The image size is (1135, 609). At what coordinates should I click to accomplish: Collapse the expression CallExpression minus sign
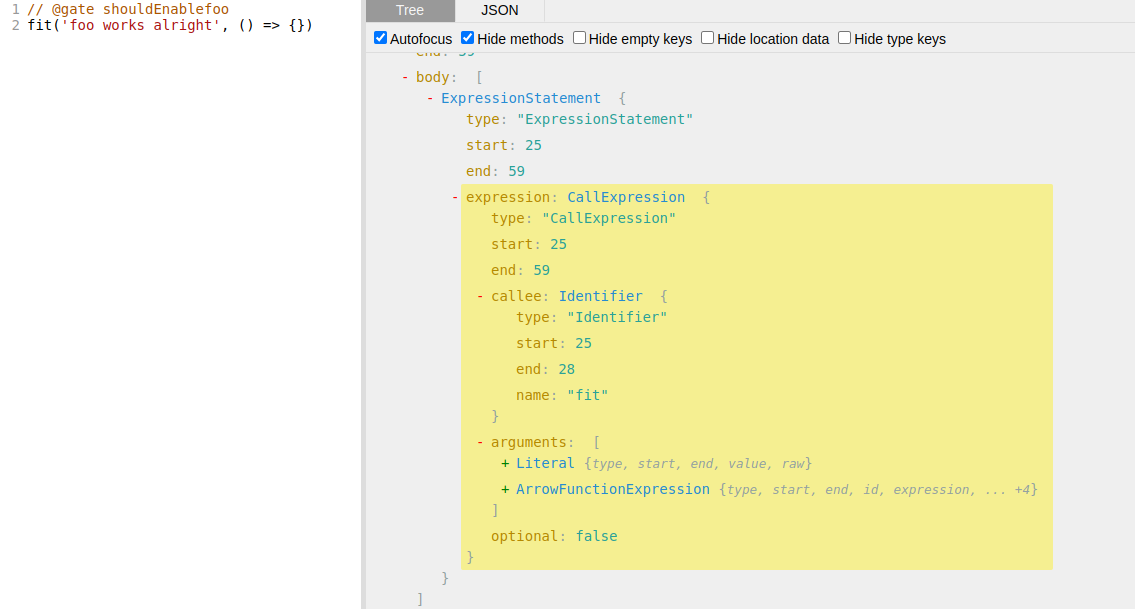pyautogui.click(x=455, y=197)
